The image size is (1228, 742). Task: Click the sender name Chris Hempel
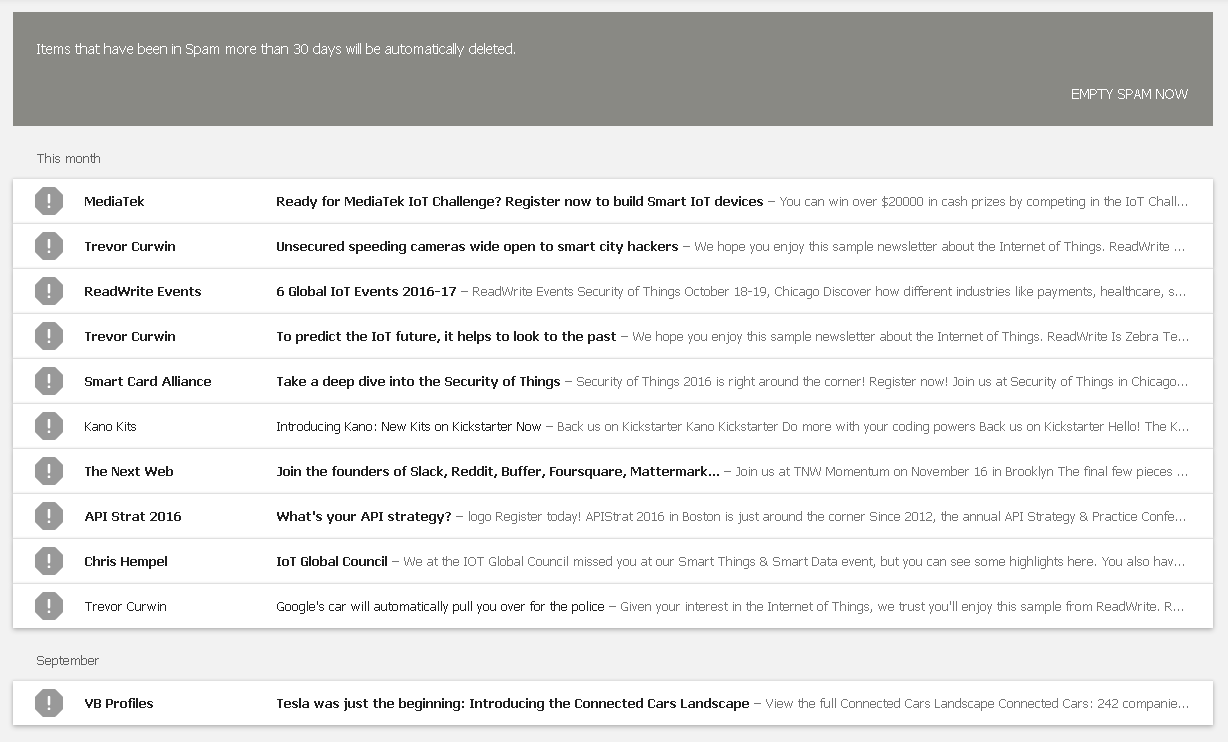126,561
